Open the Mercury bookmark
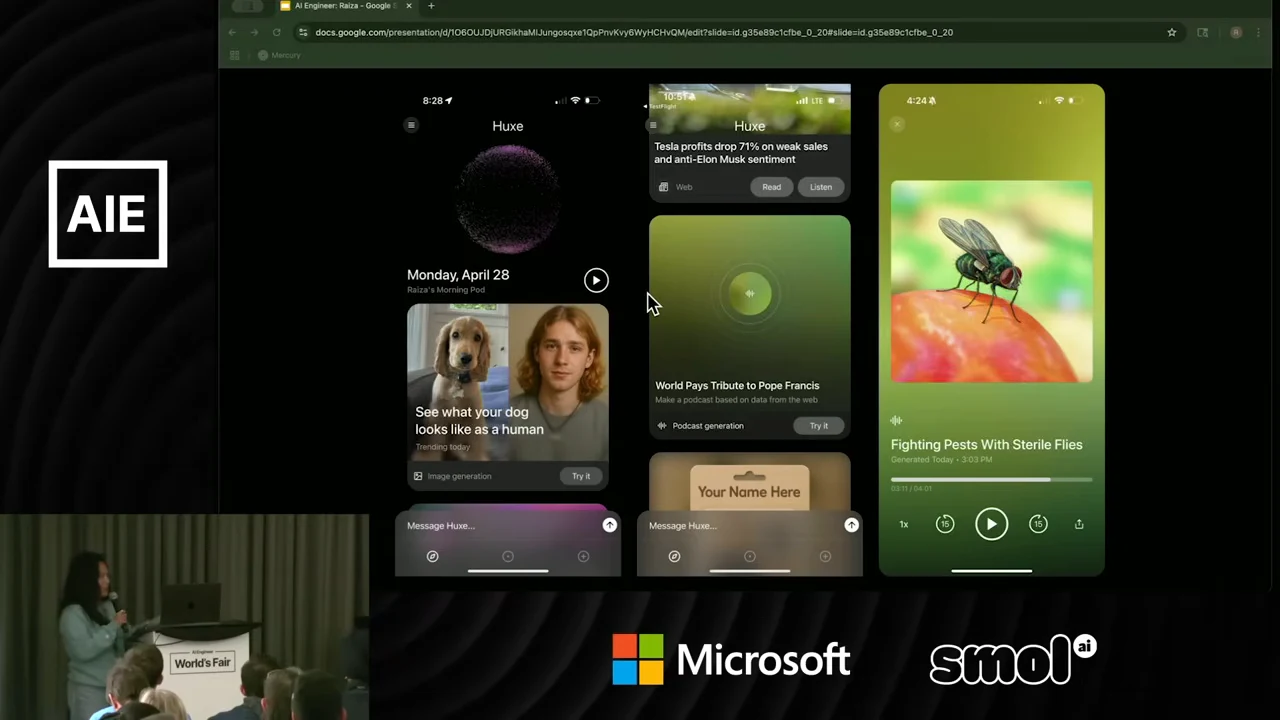Image resolution: width=1280 pixels, height=720 pixels. click(x=279, y=55)
